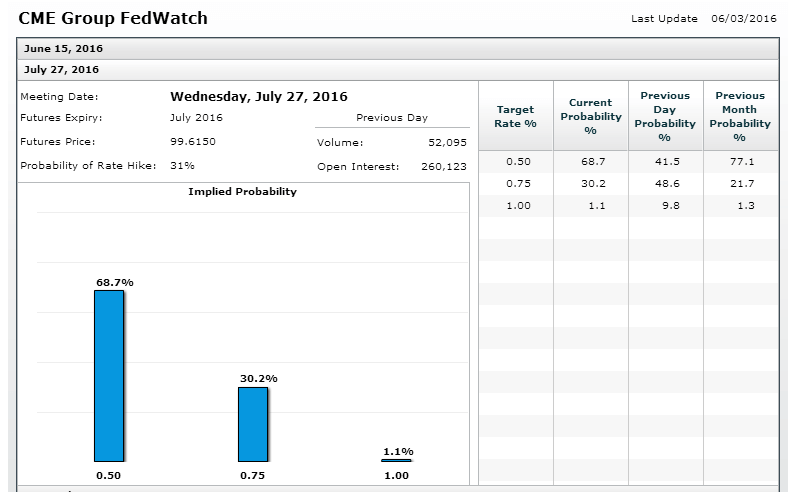Click the 48.6 previous day probability cell
Screen dimensions: 788x492
coord(667,184)
